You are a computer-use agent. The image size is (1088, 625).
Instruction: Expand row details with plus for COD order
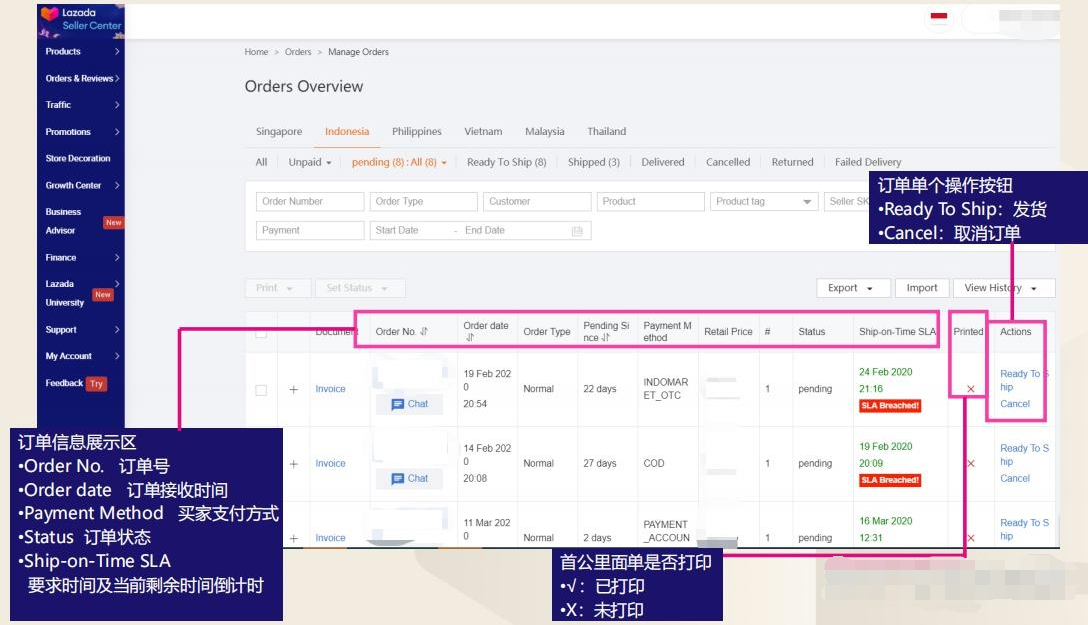(x=294, y=464)
